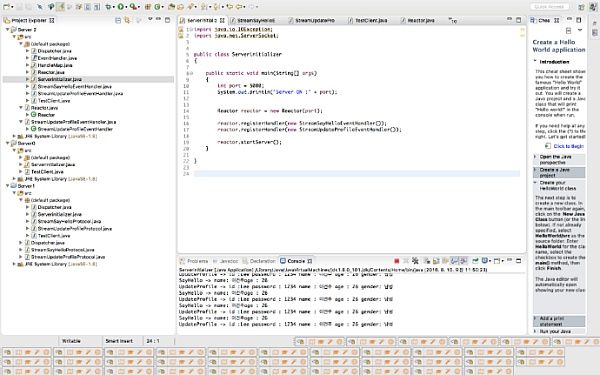Click the New Java Package icon
Image resolution: width=600 pixels, height=375 pixels.
pos(148,7)
